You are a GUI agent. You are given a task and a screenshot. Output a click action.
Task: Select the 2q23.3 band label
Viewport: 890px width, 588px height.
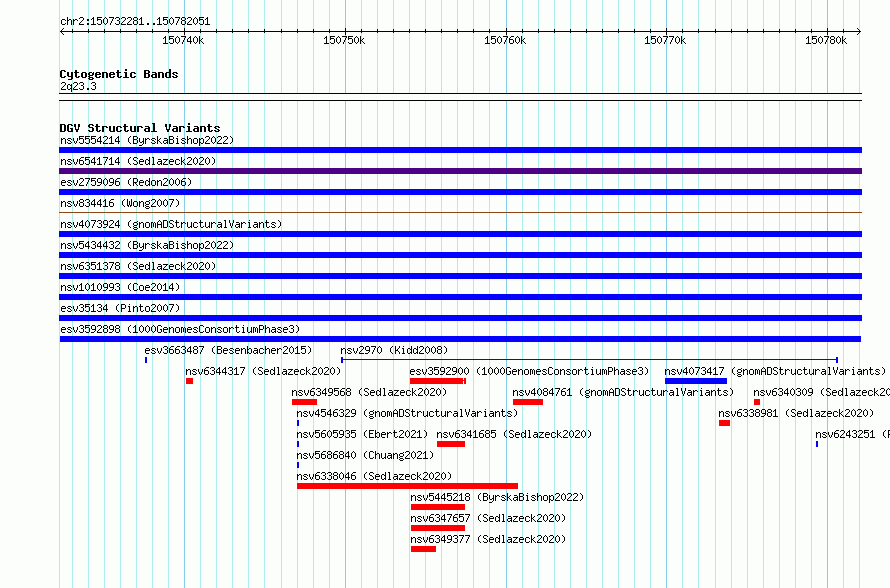pos(78,86)
